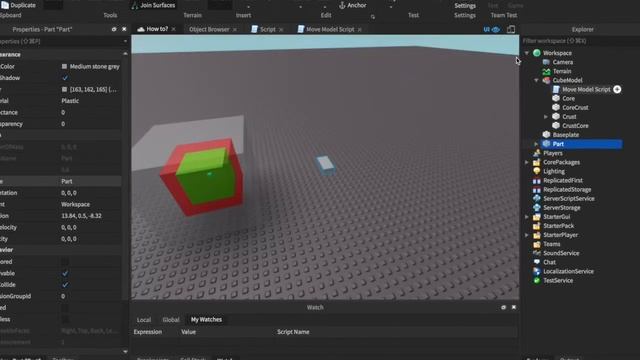Open the Move Model Script tab
This screenshot has width=640, height=360.
pyautogui.click(x=330, y=29)
